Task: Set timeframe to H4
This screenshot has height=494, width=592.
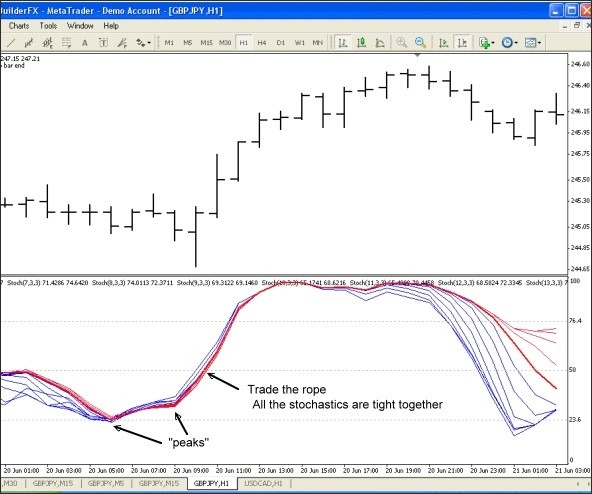Action: click(x=262, y=43)
